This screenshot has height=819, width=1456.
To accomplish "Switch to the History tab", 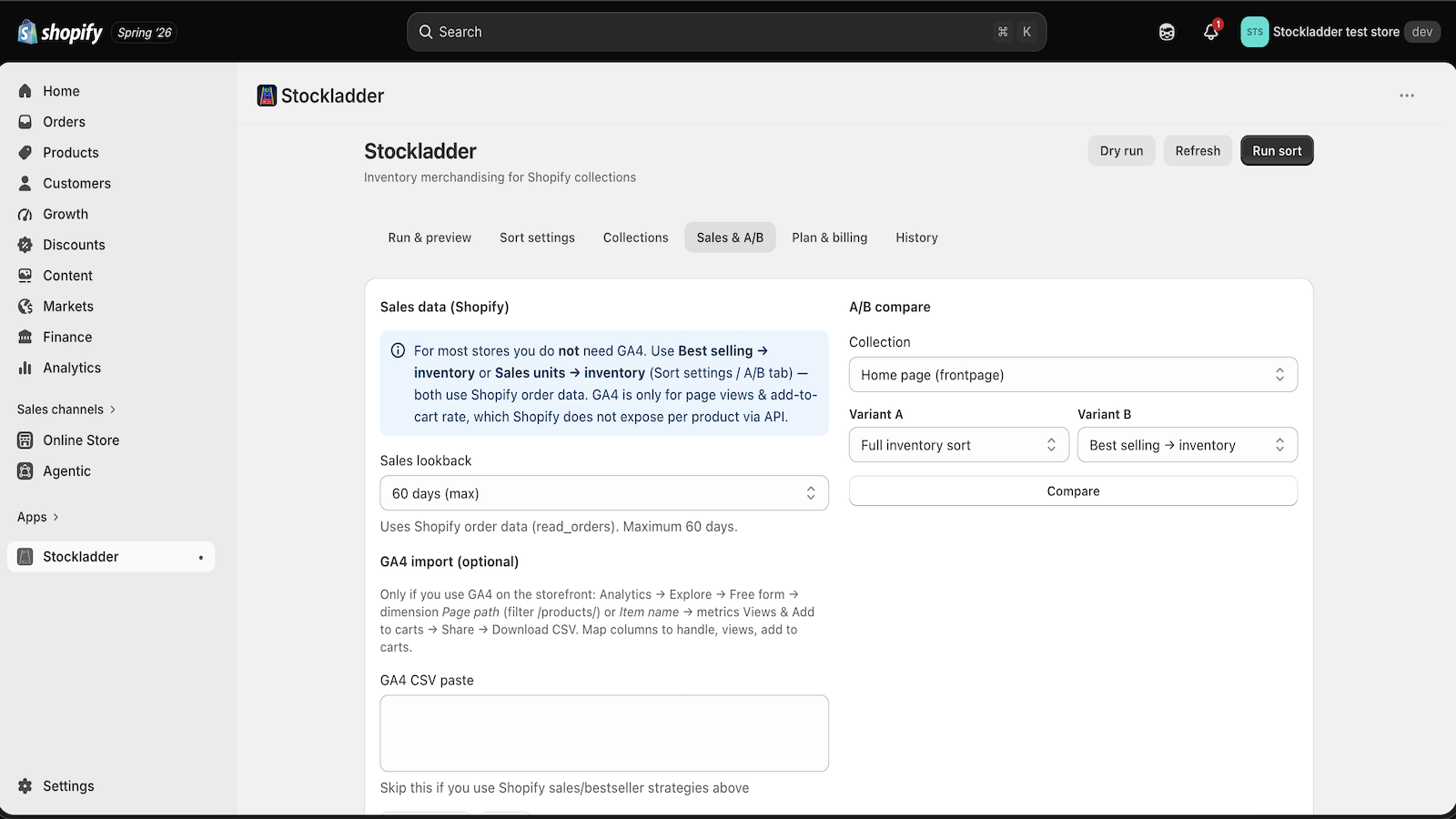I will pyautogui.click(x=916, y=238).
